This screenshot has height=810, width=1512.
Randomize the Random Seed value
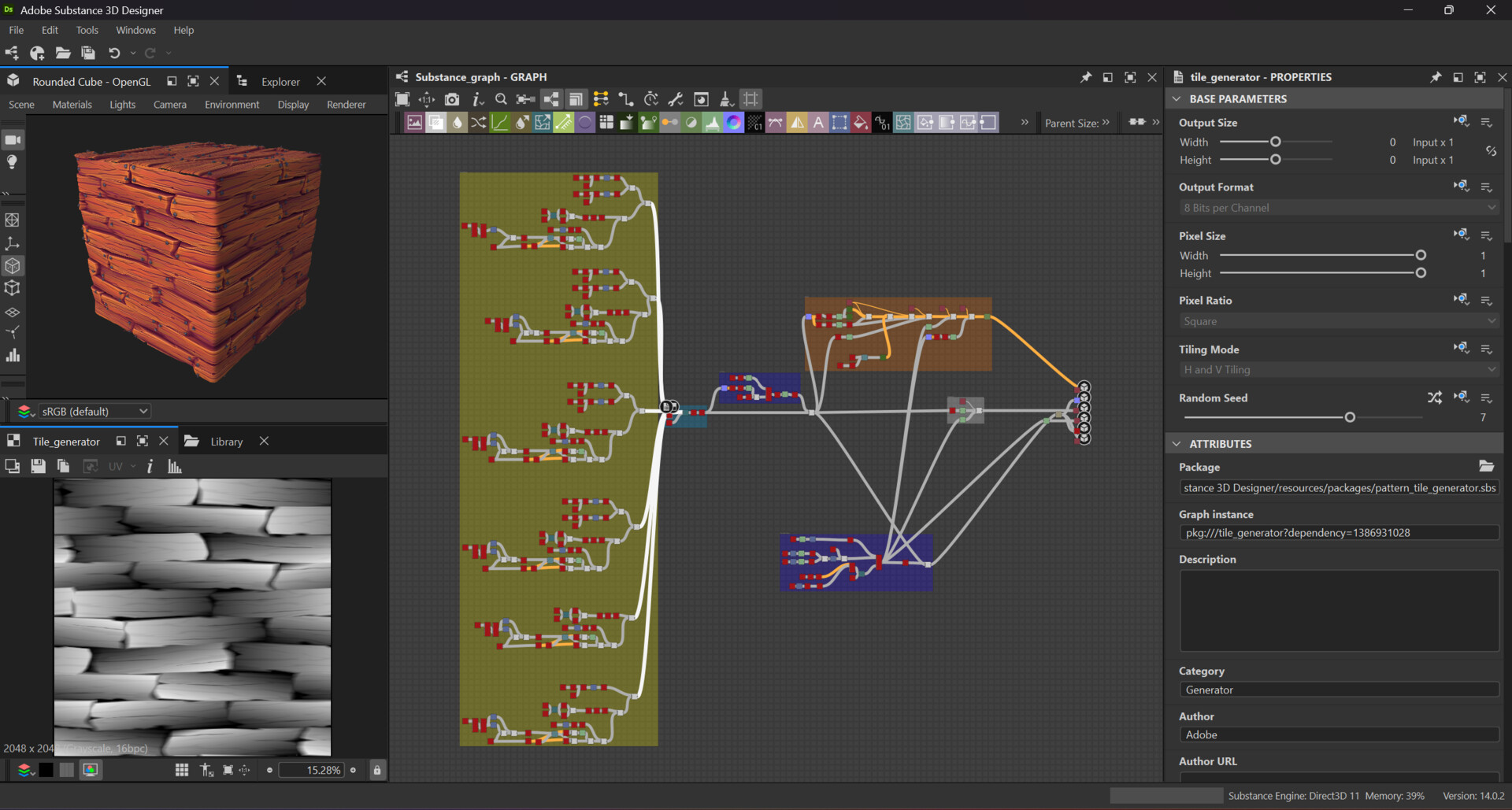click(1435, 398)
